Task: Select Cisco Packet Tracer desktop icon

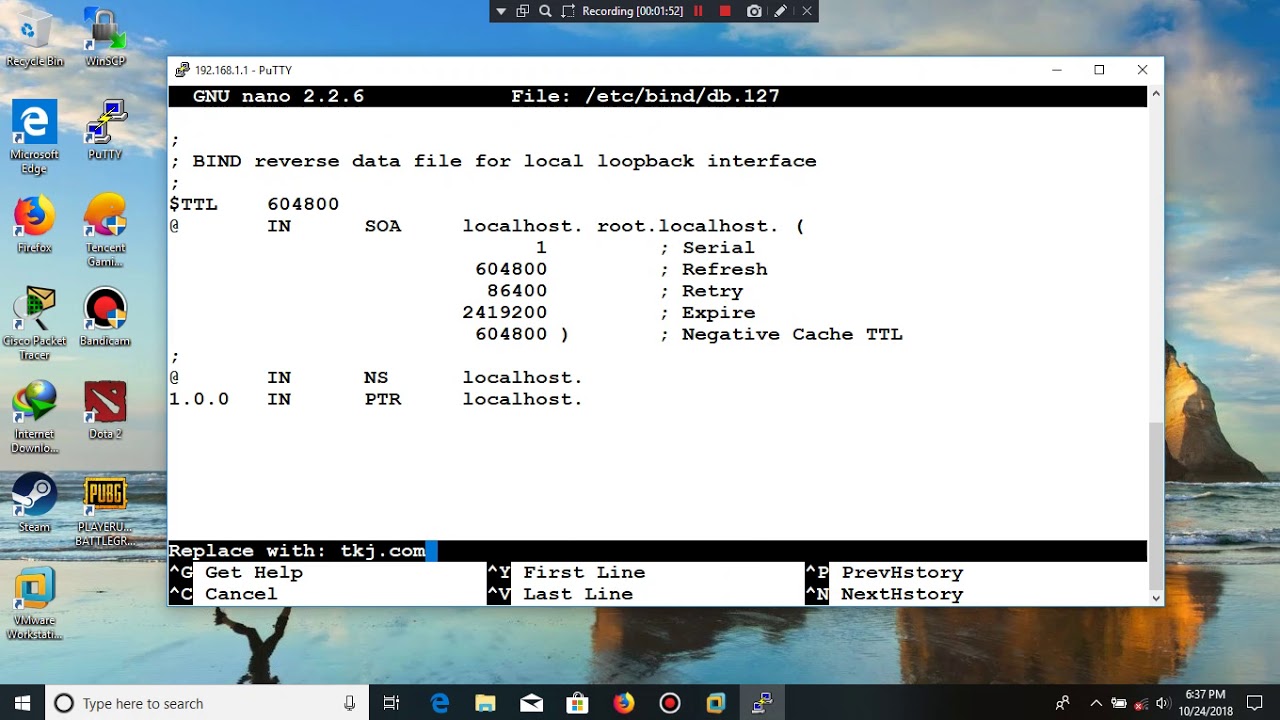Action: point(34,324)
